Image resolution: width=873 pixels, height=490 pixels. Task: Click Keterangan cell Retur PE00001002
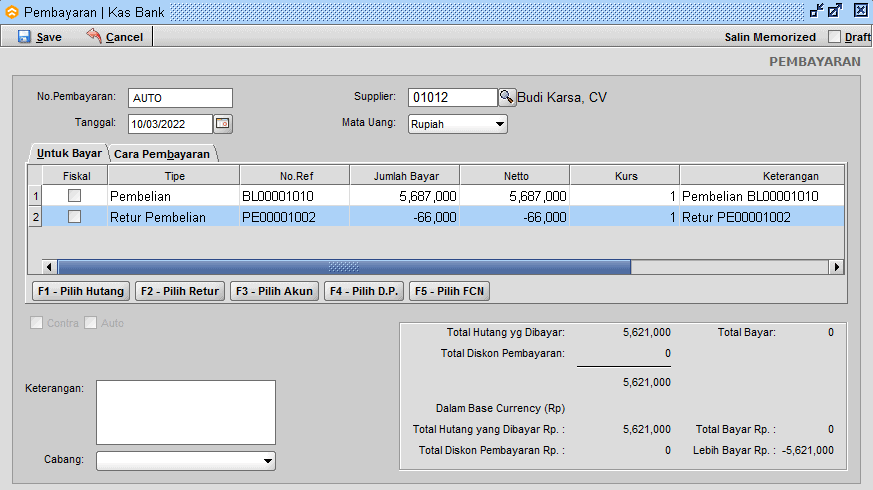click(x=762, y=217)
